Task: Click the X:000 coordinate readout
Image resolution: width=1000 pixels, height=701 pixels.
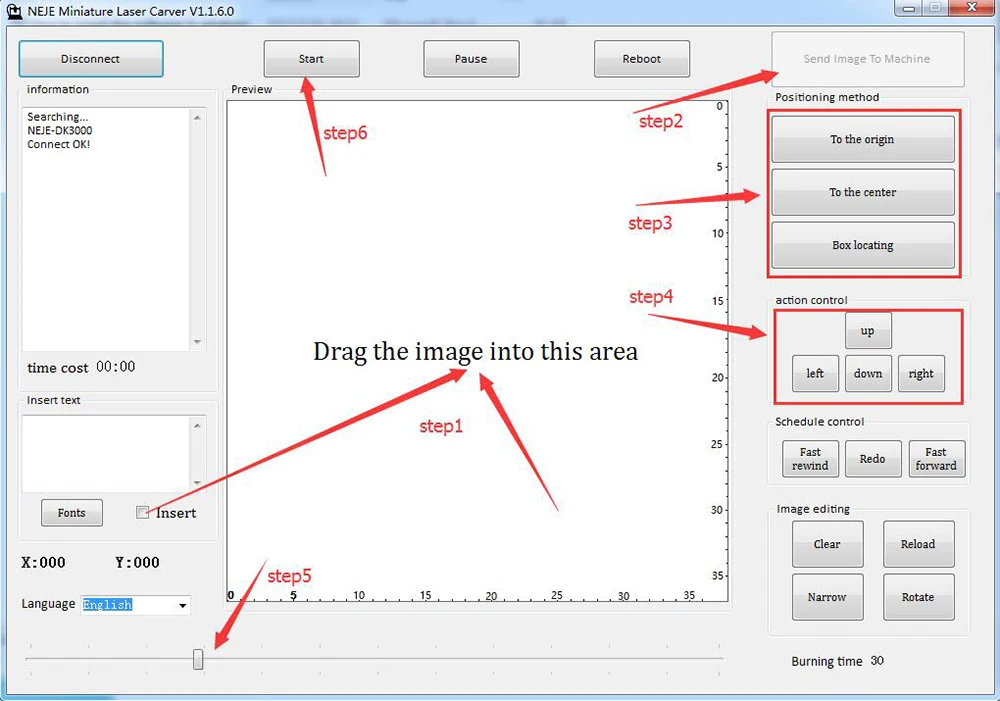Action: click(43, 563)
